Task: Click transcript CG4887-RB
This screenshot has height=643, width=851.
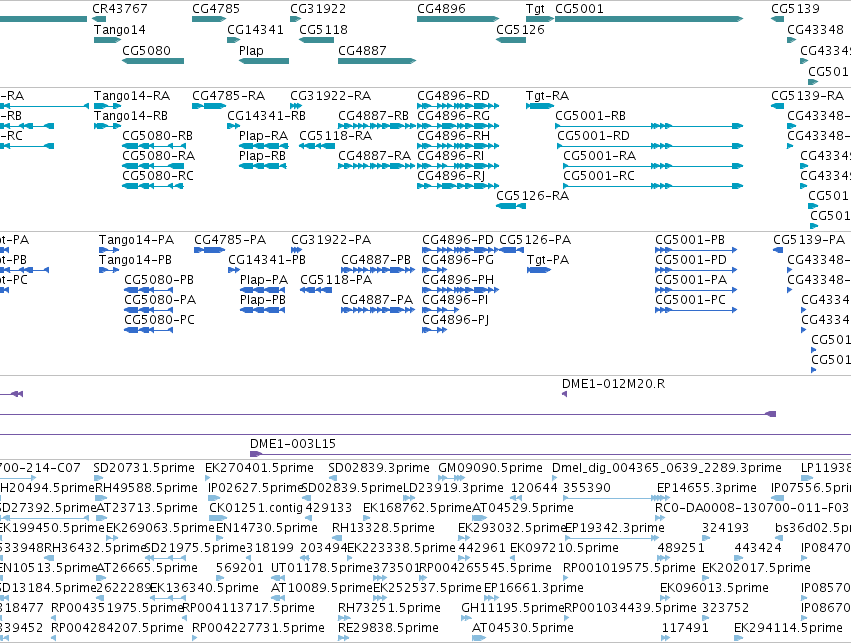Action: (377, 126)
